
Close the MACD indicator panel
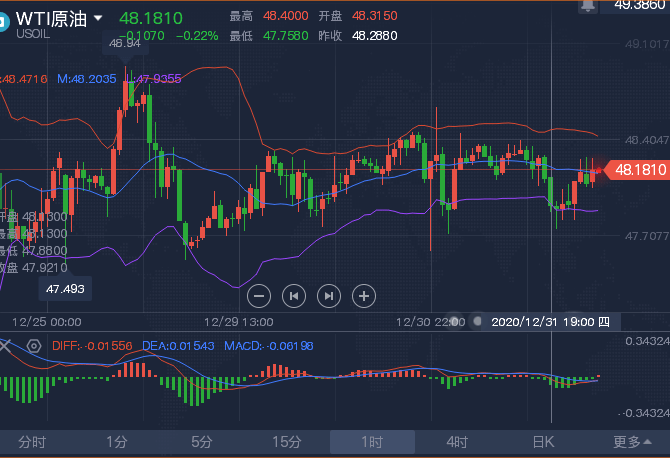tap(5, 346)
